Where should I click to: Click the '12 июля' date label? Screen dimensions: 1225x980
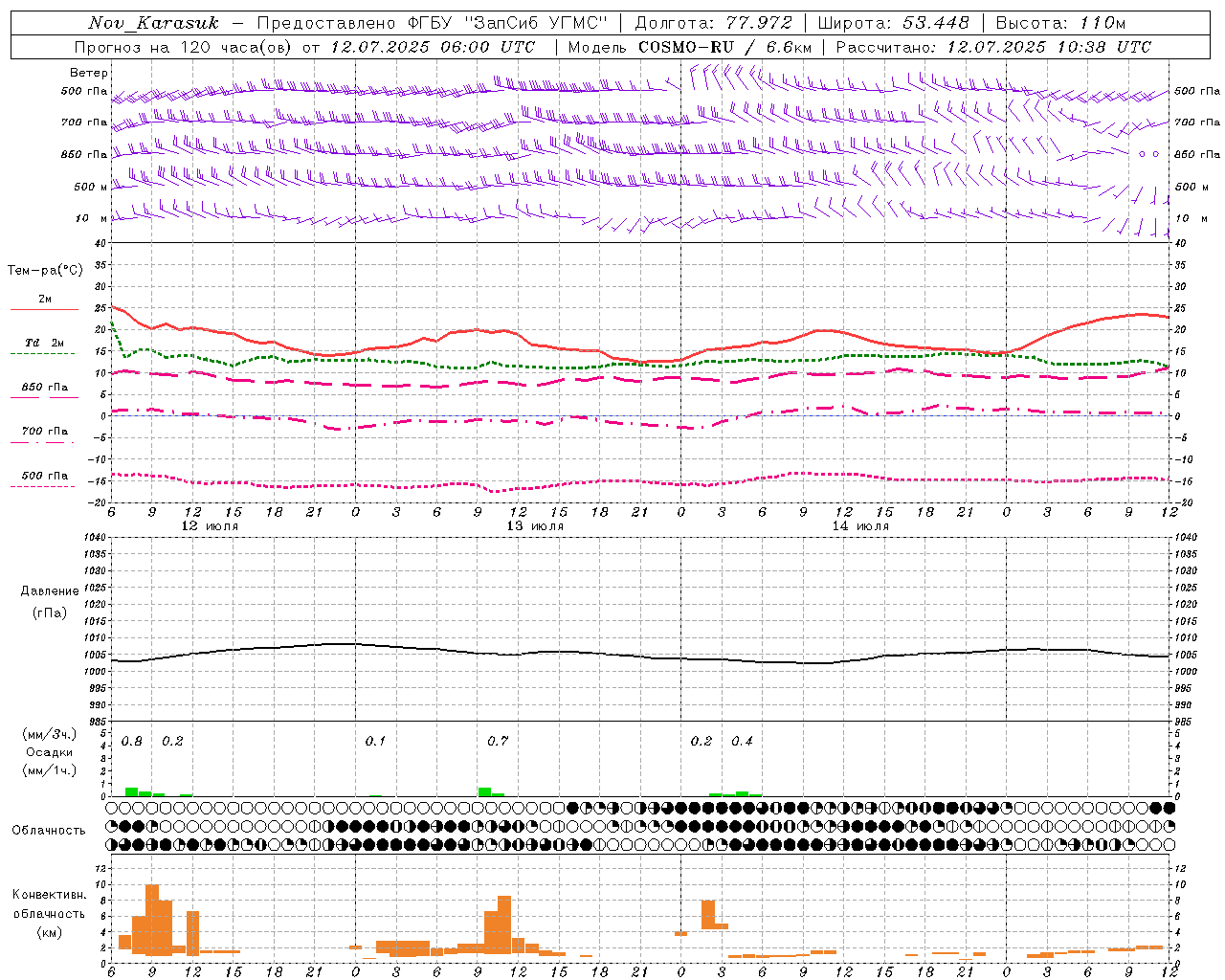[210, 526]
